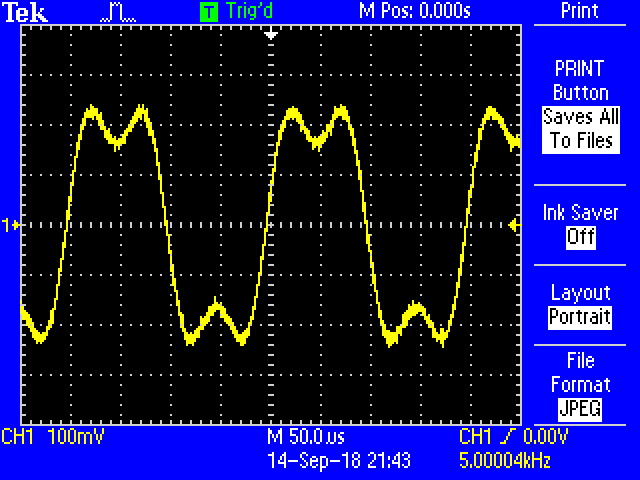Click the horizontal trigger position arrow marker

[x=269, y=34]
